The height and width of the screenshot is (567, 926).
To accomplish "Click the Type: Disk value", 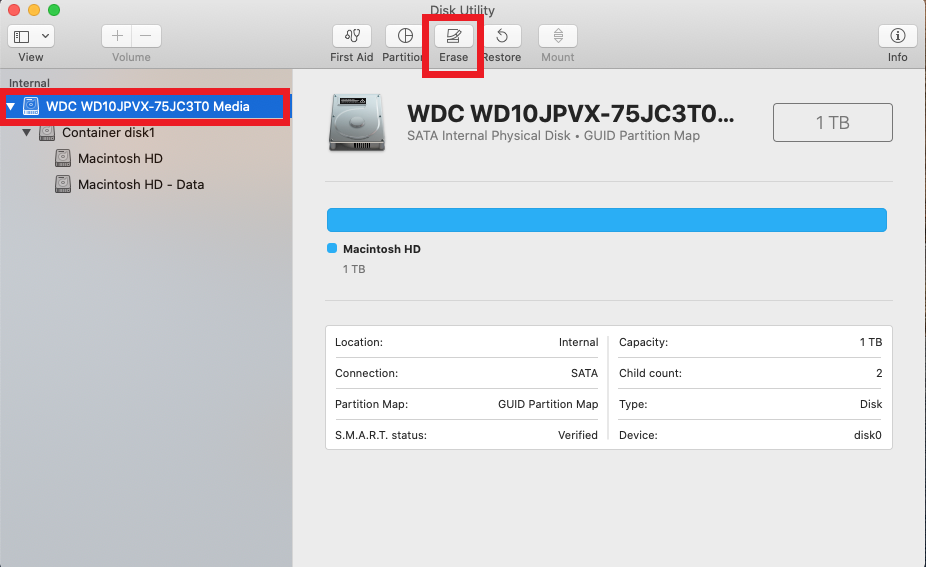I will 870,405.
